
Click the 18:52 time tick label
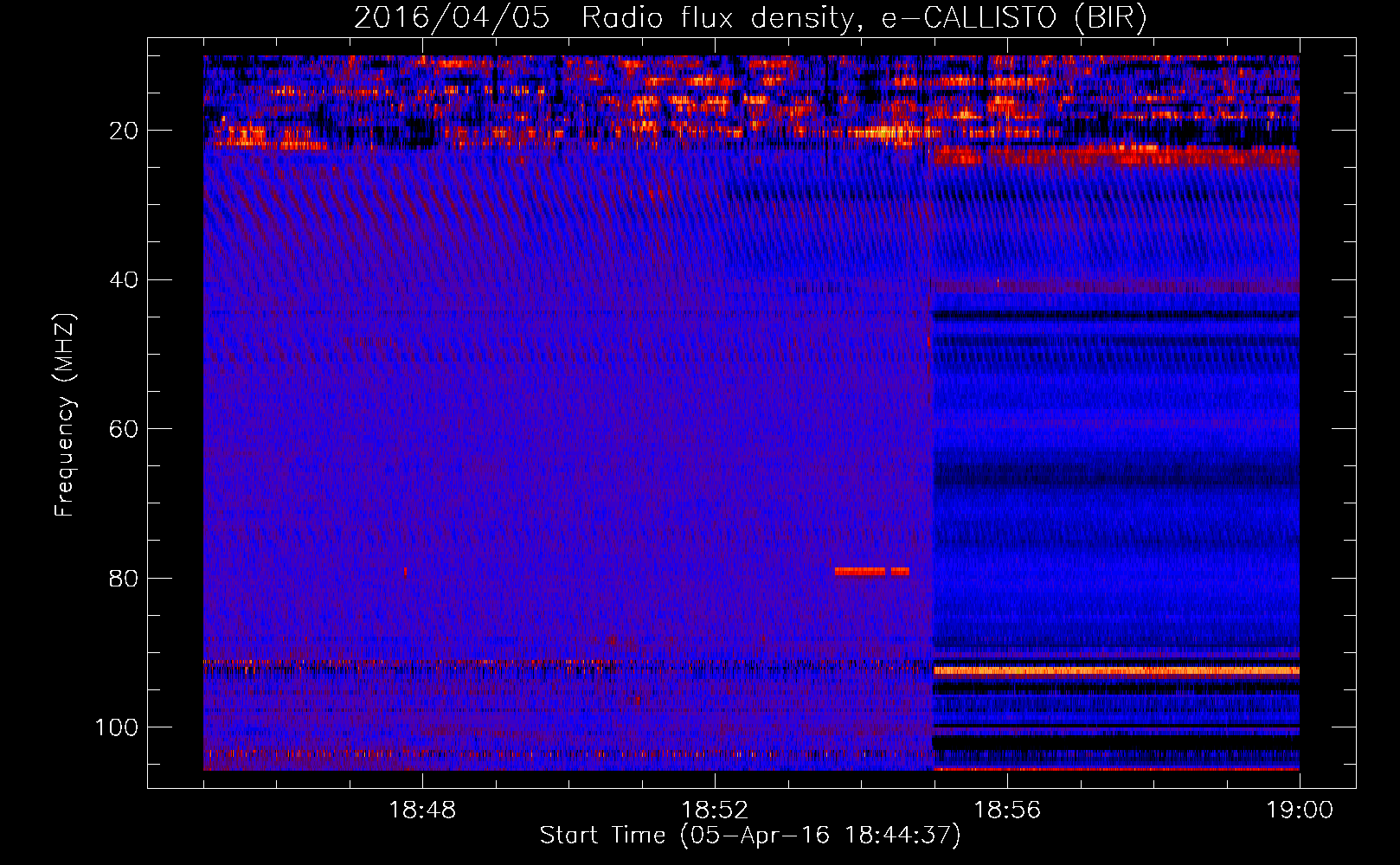(x=715, y=811)
